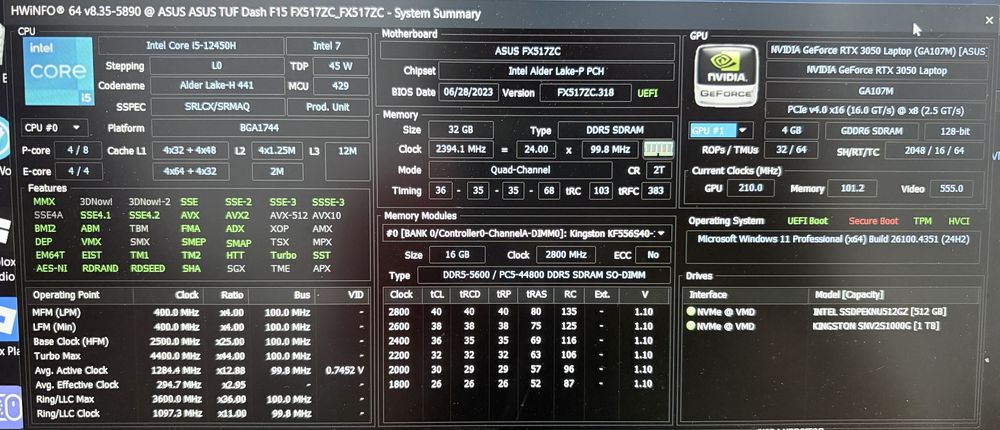Click the VID value 0.7452 V
Screen dimensions: 1000x430
pos(344,370)
